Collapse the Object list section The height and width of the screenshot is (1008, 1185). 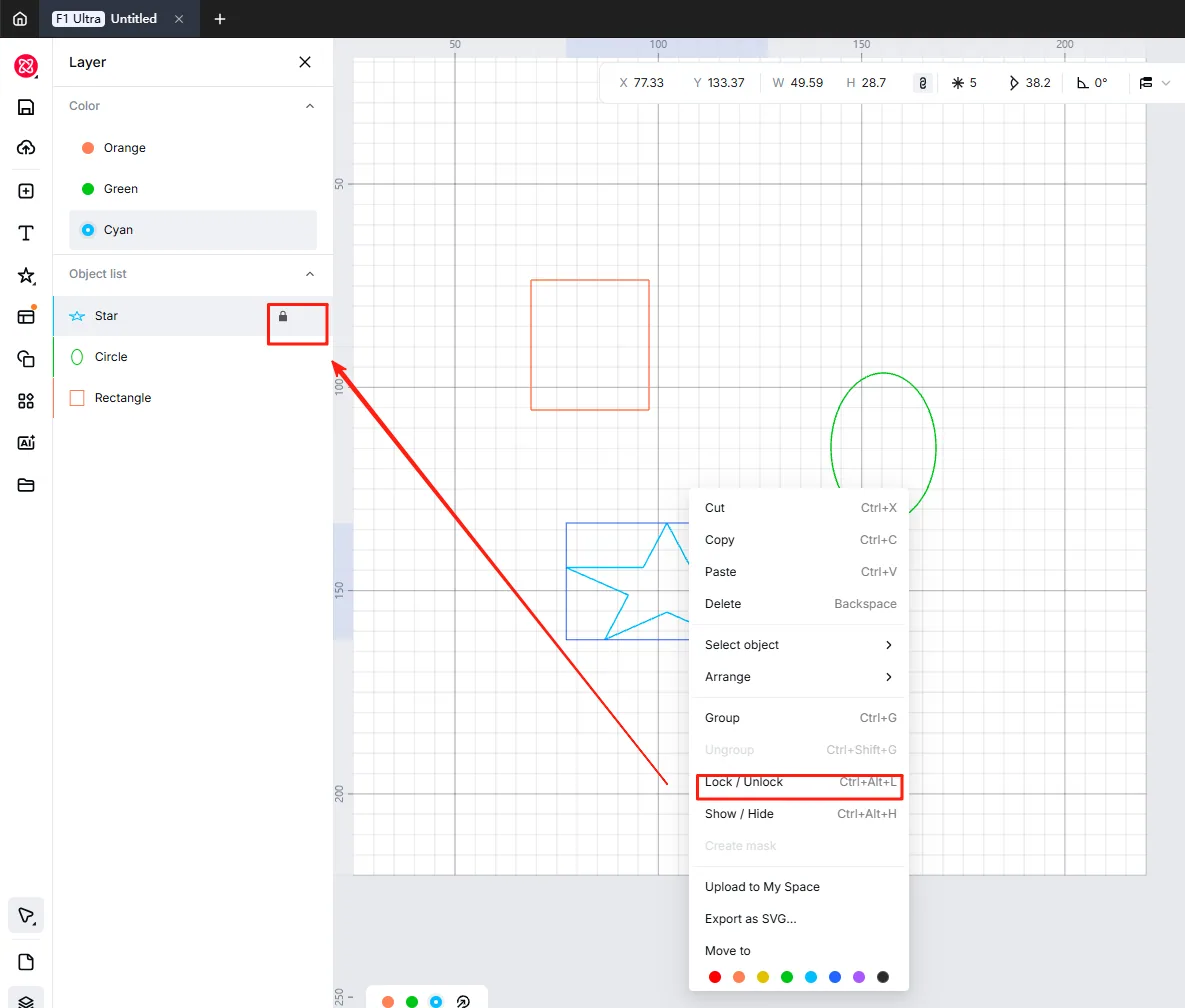310,274
